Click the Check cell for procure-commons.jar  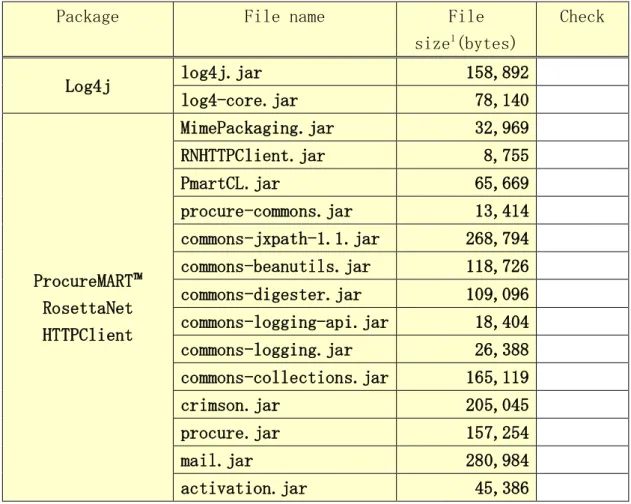[x=582, y=211]
